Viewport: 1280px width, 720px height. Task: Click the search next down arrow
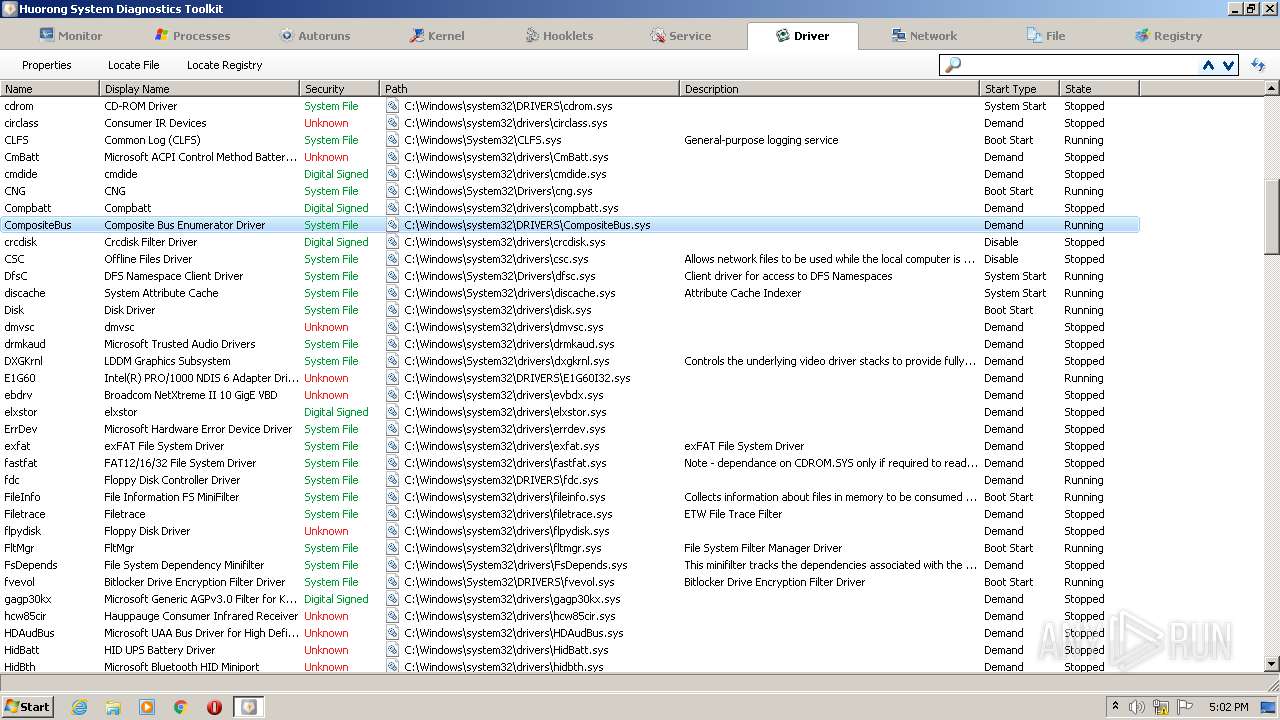tap(1228, 65)
